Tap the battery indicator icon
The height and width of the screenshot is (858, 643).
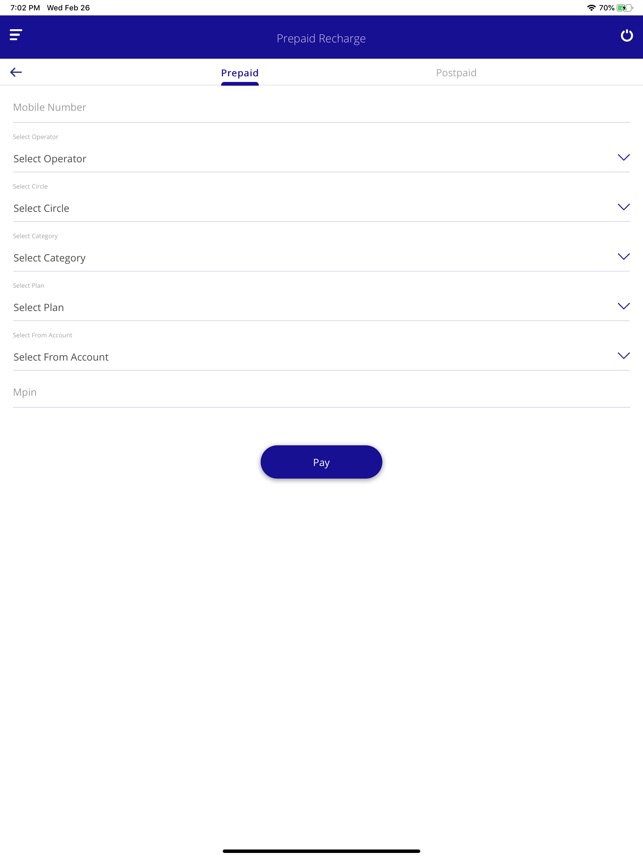pos(625,8)
